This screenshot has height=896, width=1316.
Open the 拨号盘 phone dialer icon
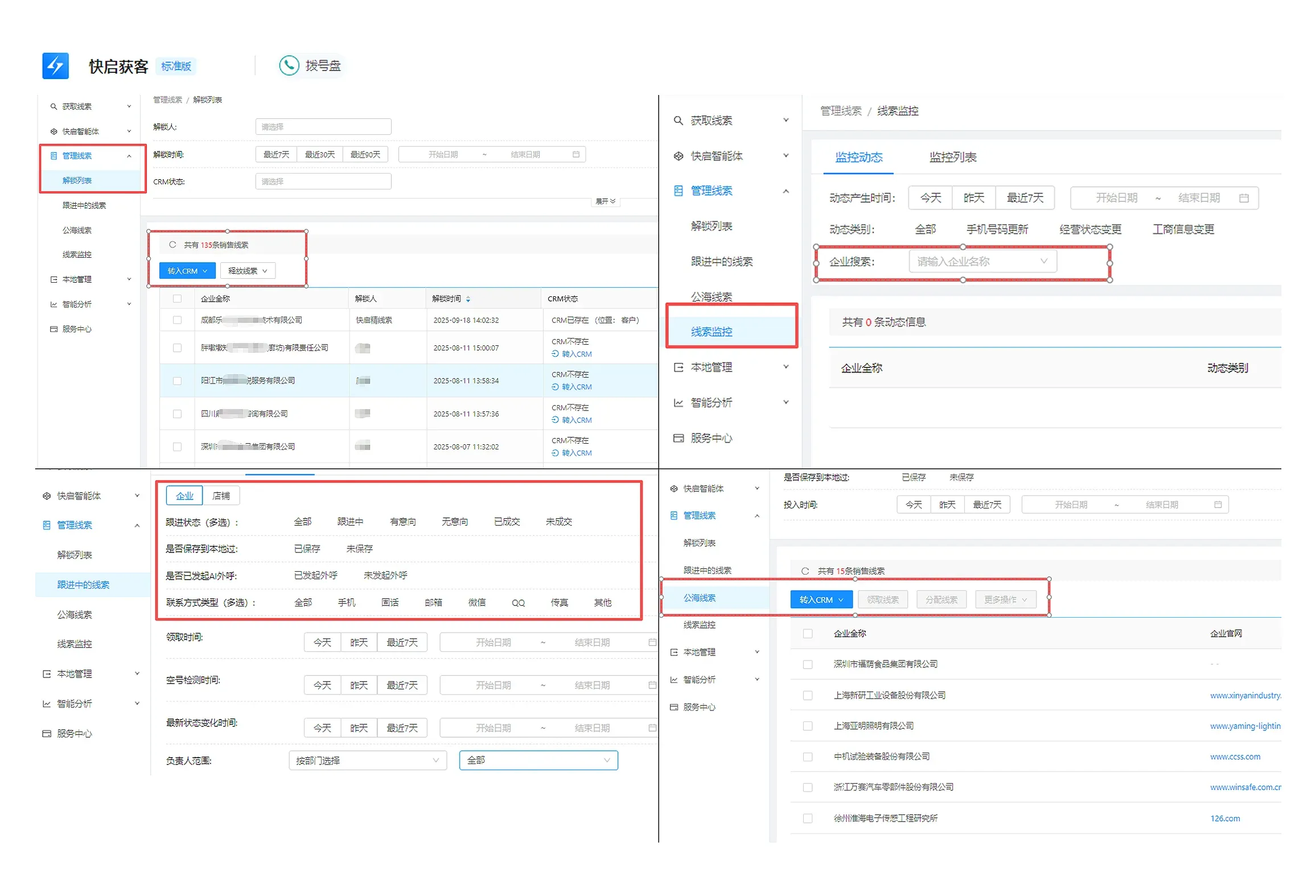point(289,65)
